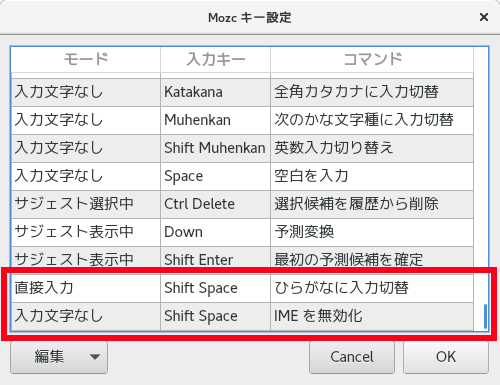Select Shift Space cell in 直接入力 row
This screenshot has width=500, height=385.
tap(215, 288)
